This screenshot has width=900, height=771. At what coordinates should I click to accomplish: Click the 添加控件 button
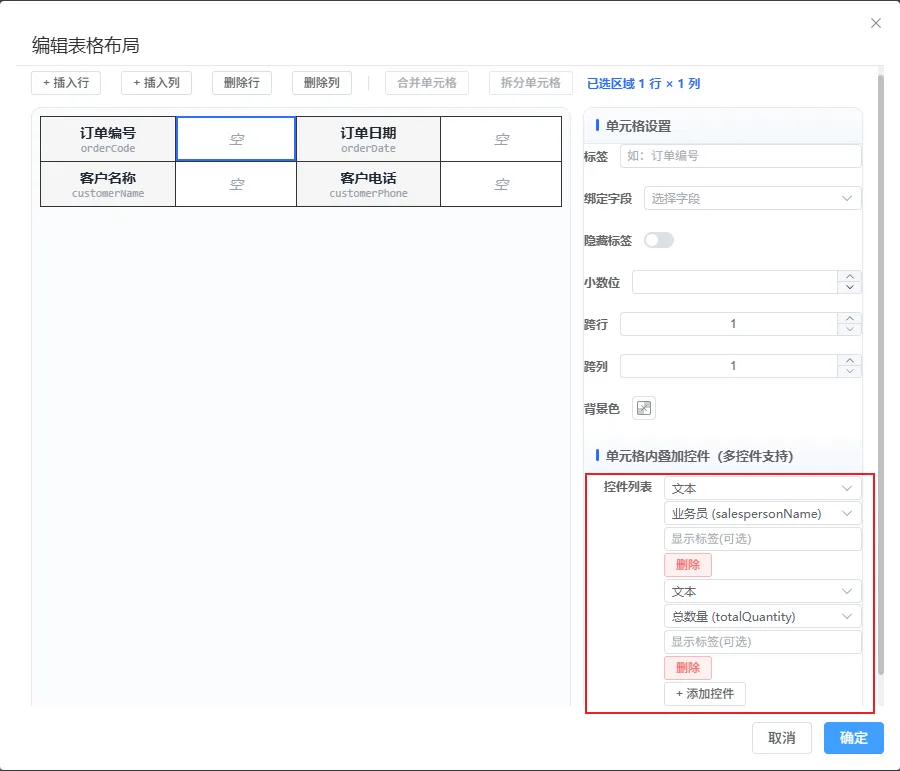(x=705, y=693)
